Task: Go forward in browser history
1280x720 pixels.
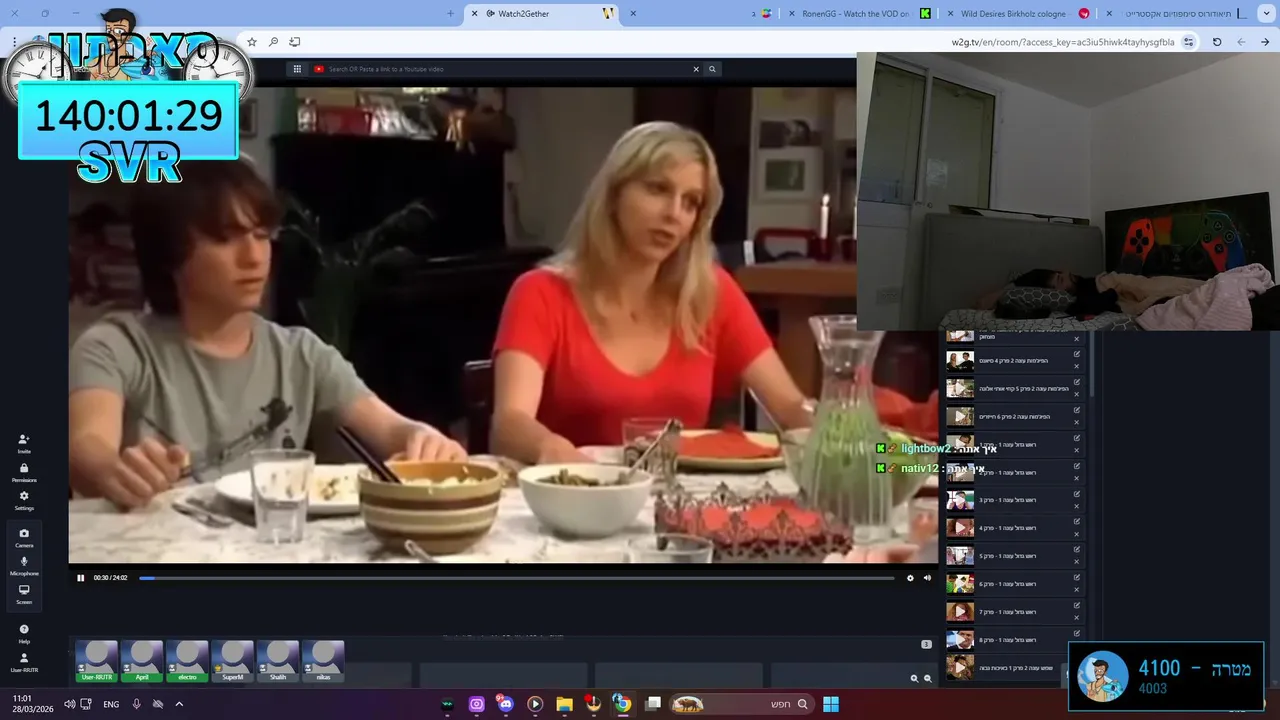Action: click(1241, 42)
